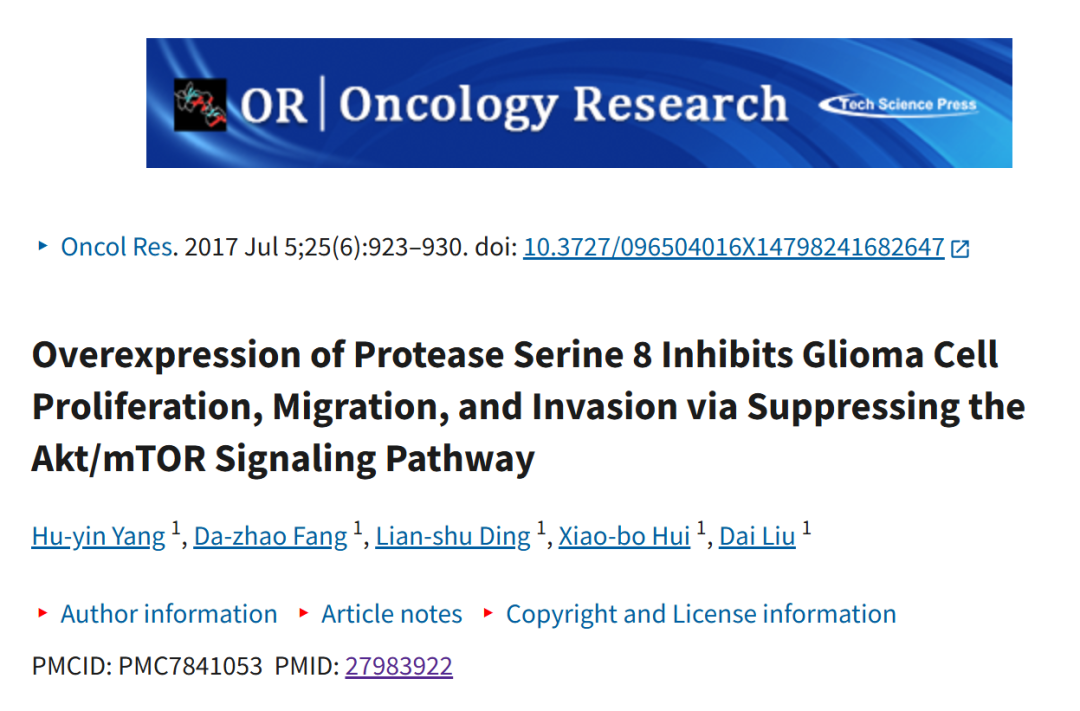This screenshot has width=1080, height=711.
Task: Click red triangle before Article notes
Action: click(303, 612)
